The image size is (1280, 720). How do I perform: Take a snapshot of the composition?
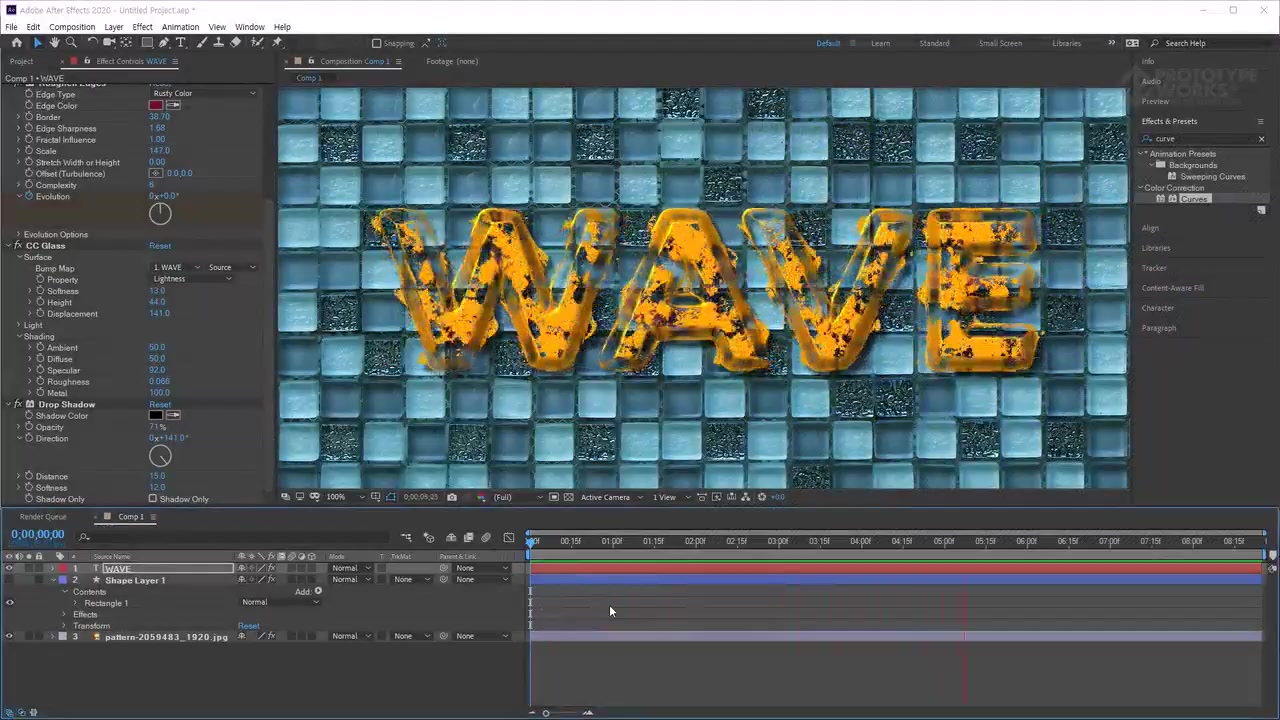[452, 497]
